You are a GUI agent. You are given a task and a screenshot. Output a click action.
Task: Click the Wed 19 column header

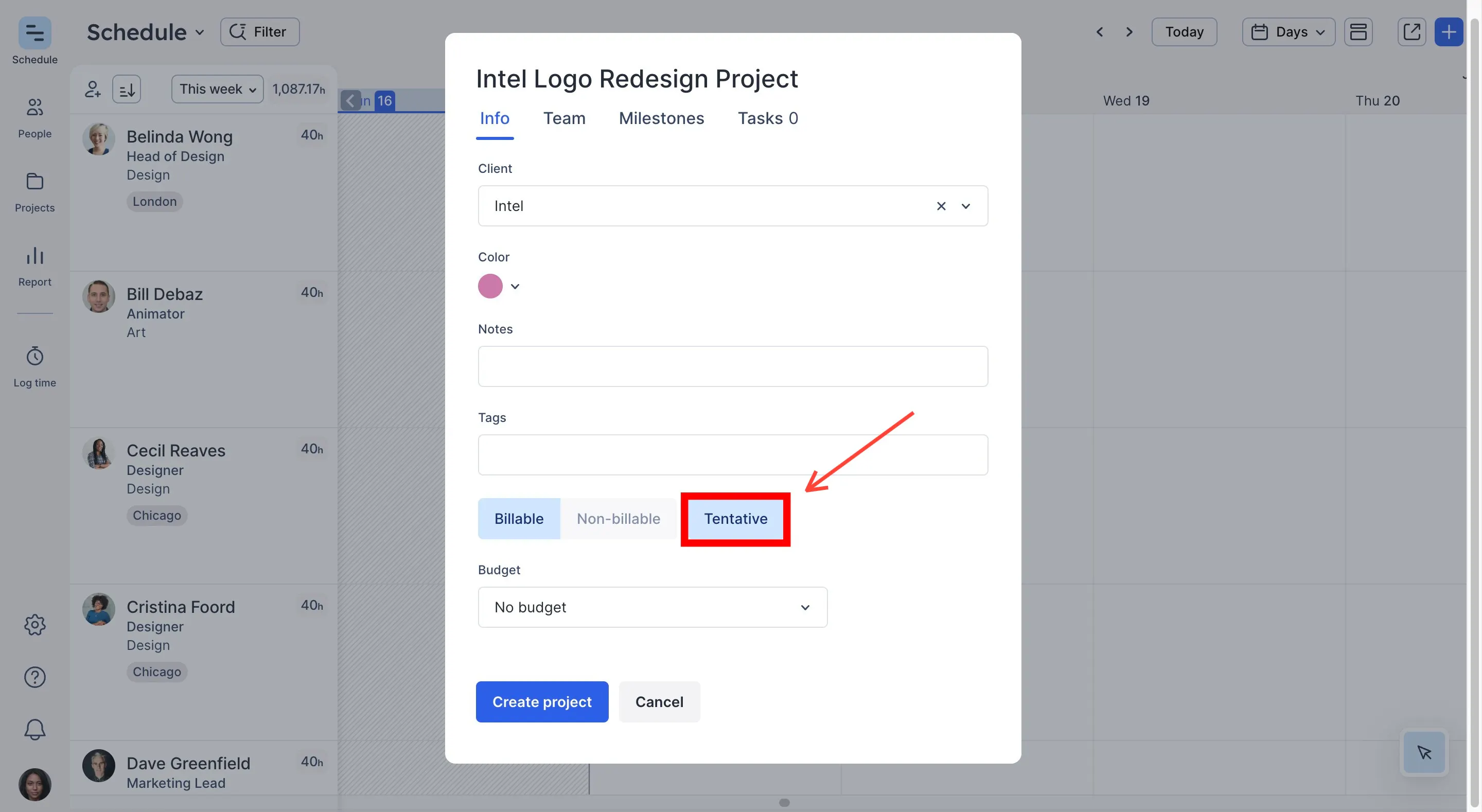pos(1126,101)
